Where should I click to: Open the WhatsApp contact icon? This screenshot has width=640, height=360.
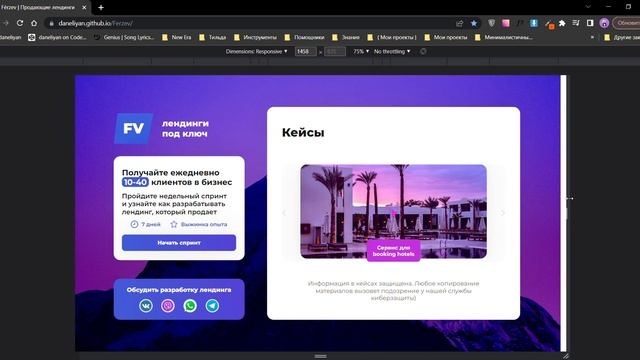click(x=190, y=305)
